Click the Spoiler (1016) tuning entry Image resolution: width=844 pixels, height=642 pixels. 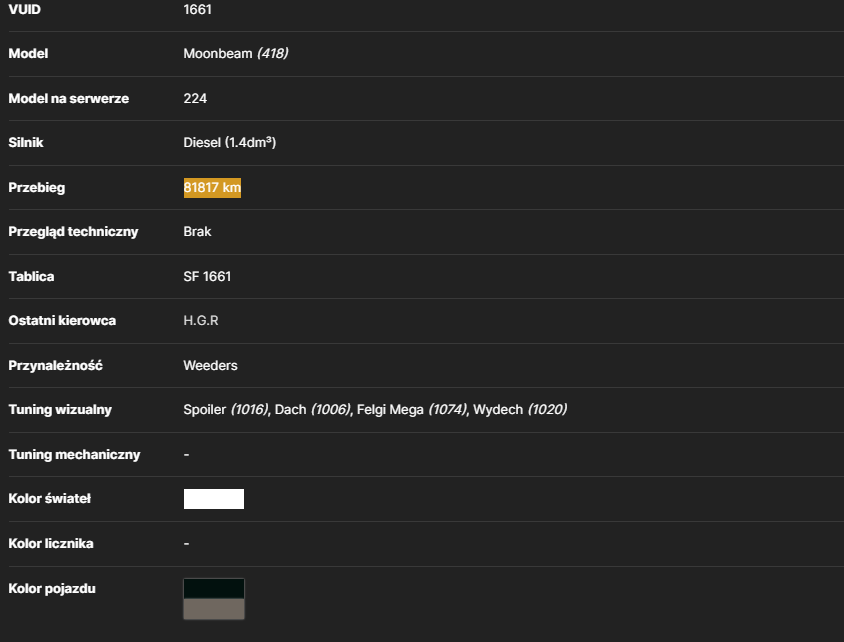[x=226, y=410]
